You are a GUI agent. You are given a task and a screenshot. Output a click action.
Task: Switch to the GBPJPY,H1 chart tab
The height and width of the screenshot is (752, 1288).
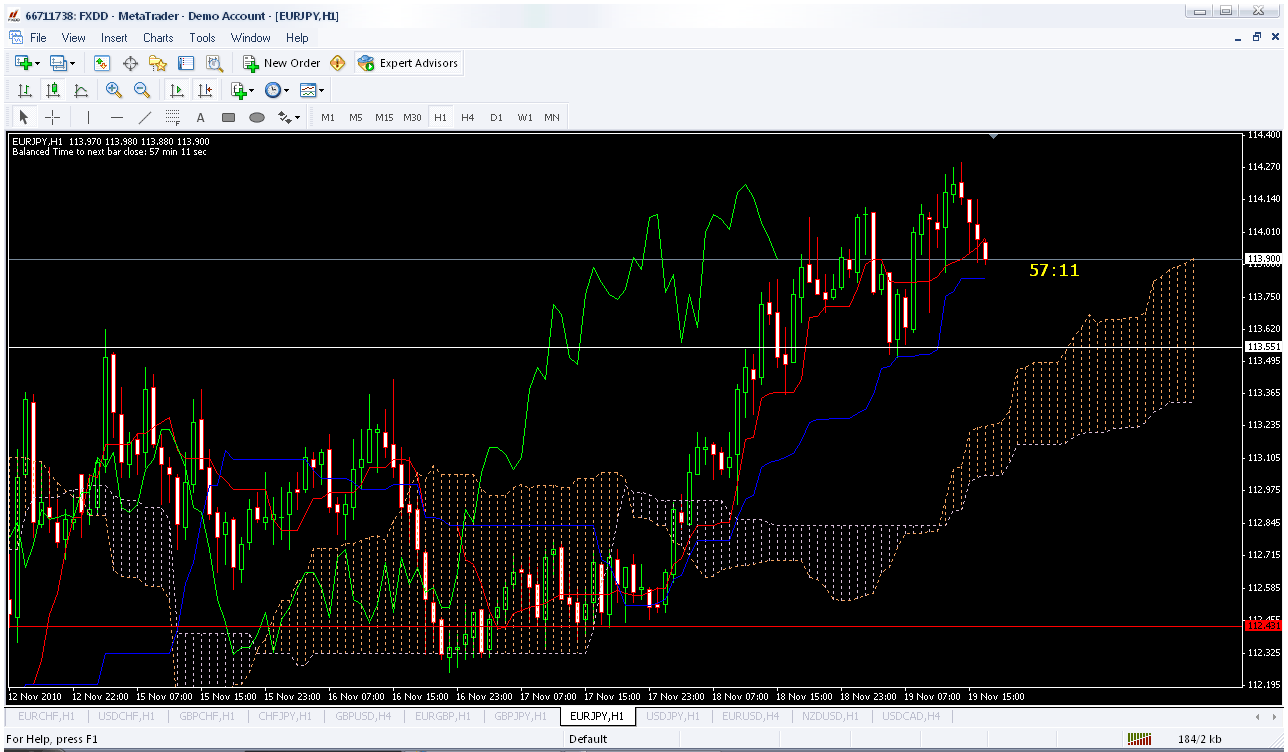[x=520, y=716]
